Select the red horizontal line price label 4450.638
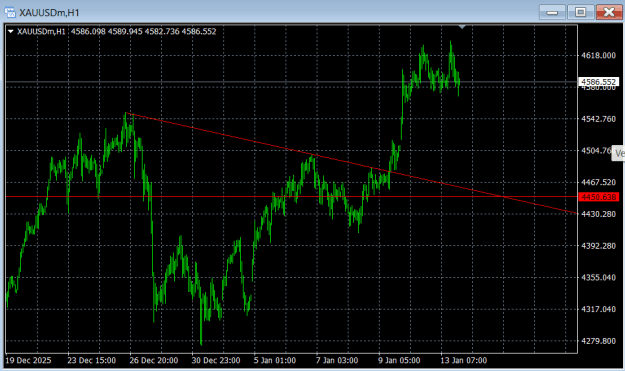 tap(598, 197)
